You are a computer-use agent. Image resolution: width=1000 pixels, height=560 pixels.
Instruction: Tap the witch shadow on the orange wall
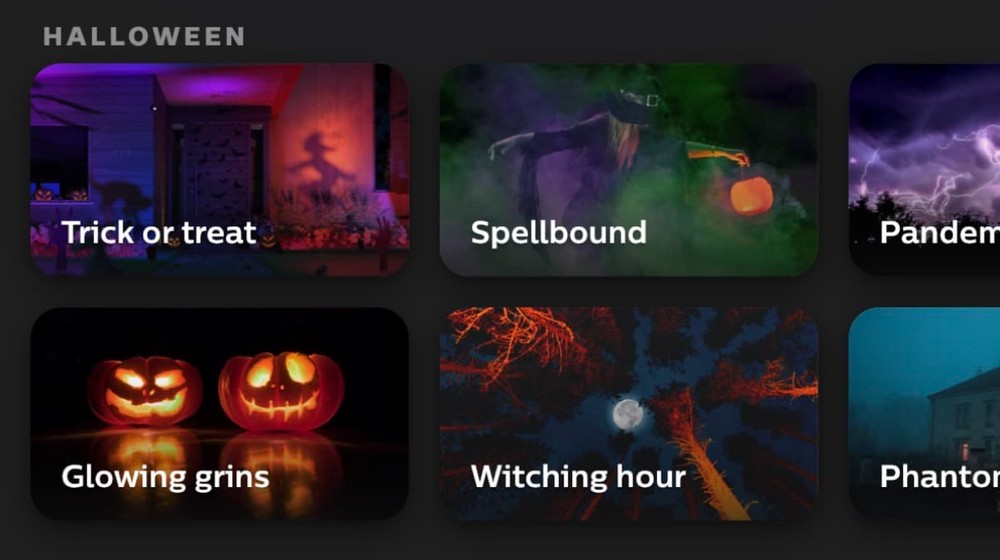(319, 161)
